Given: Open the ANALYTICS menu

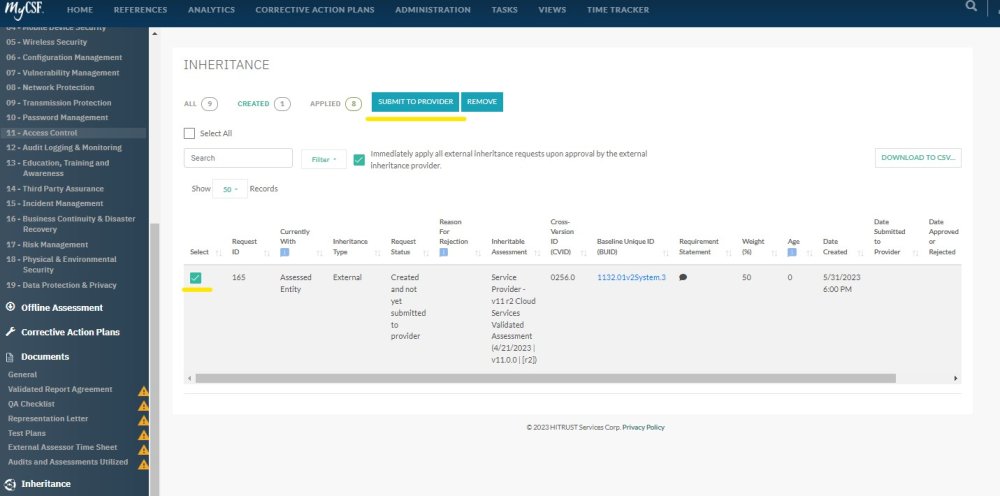Looking at the screenshot, I should pos(211,10).
